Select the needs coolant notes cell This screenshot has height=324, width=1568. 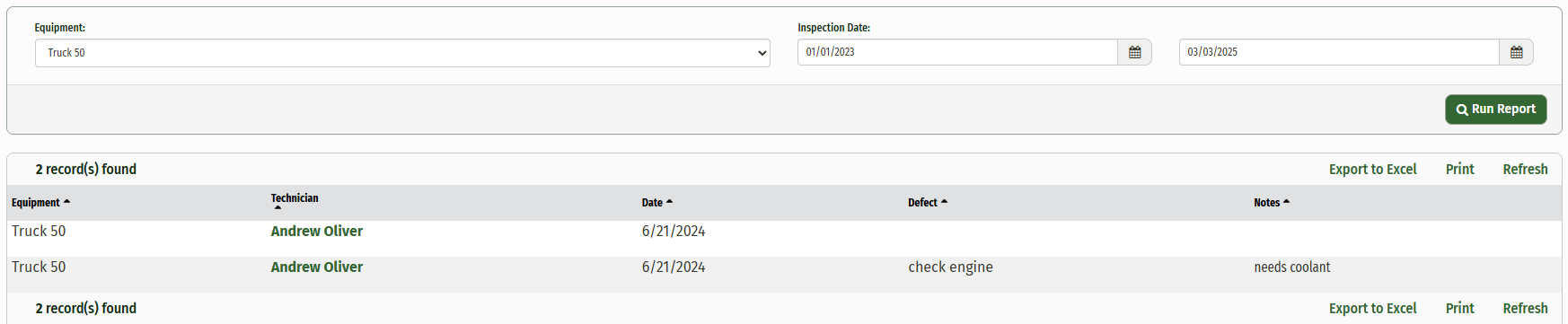point(1291,267)
